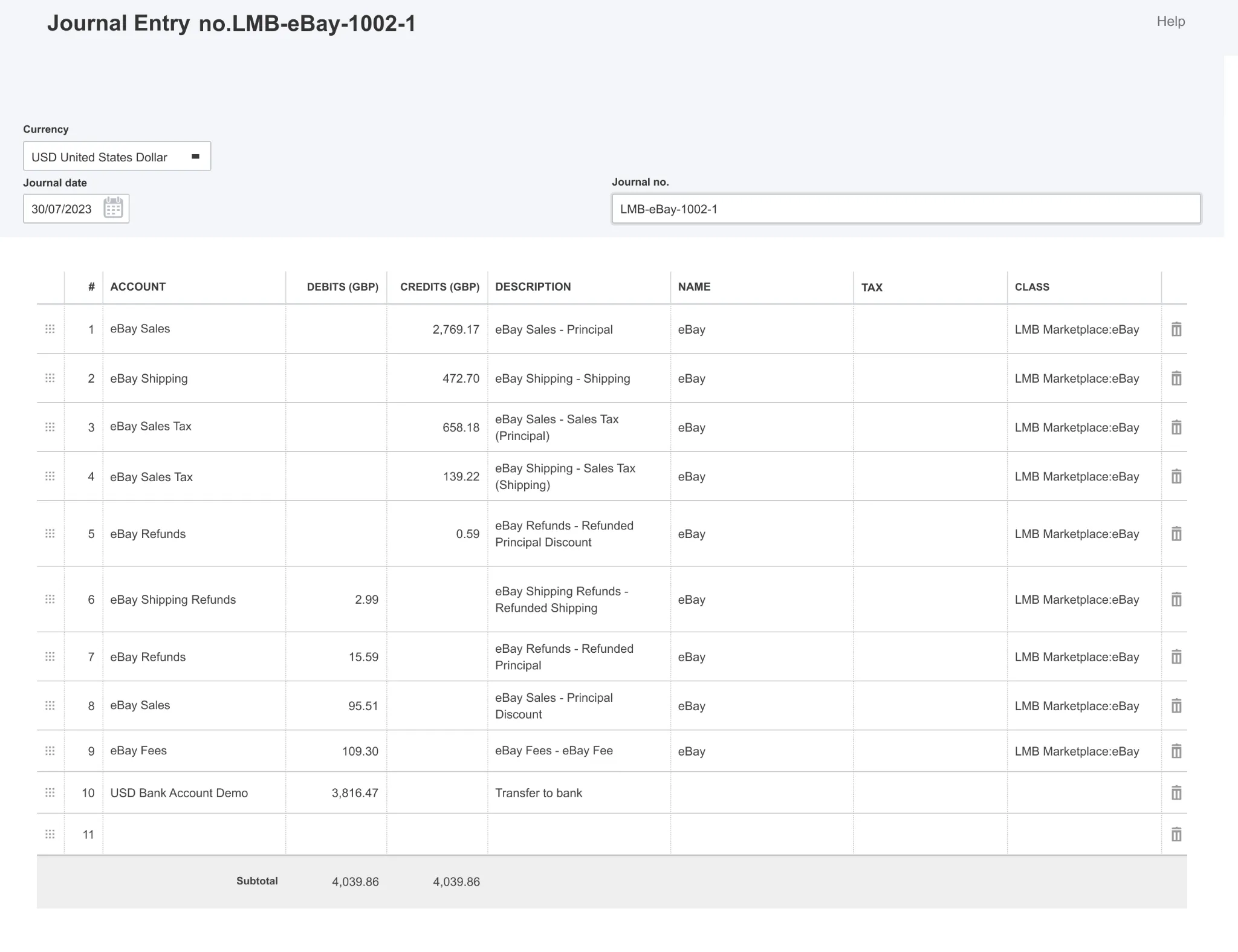Click the DESCRIPTION column header

click(533, 287)
